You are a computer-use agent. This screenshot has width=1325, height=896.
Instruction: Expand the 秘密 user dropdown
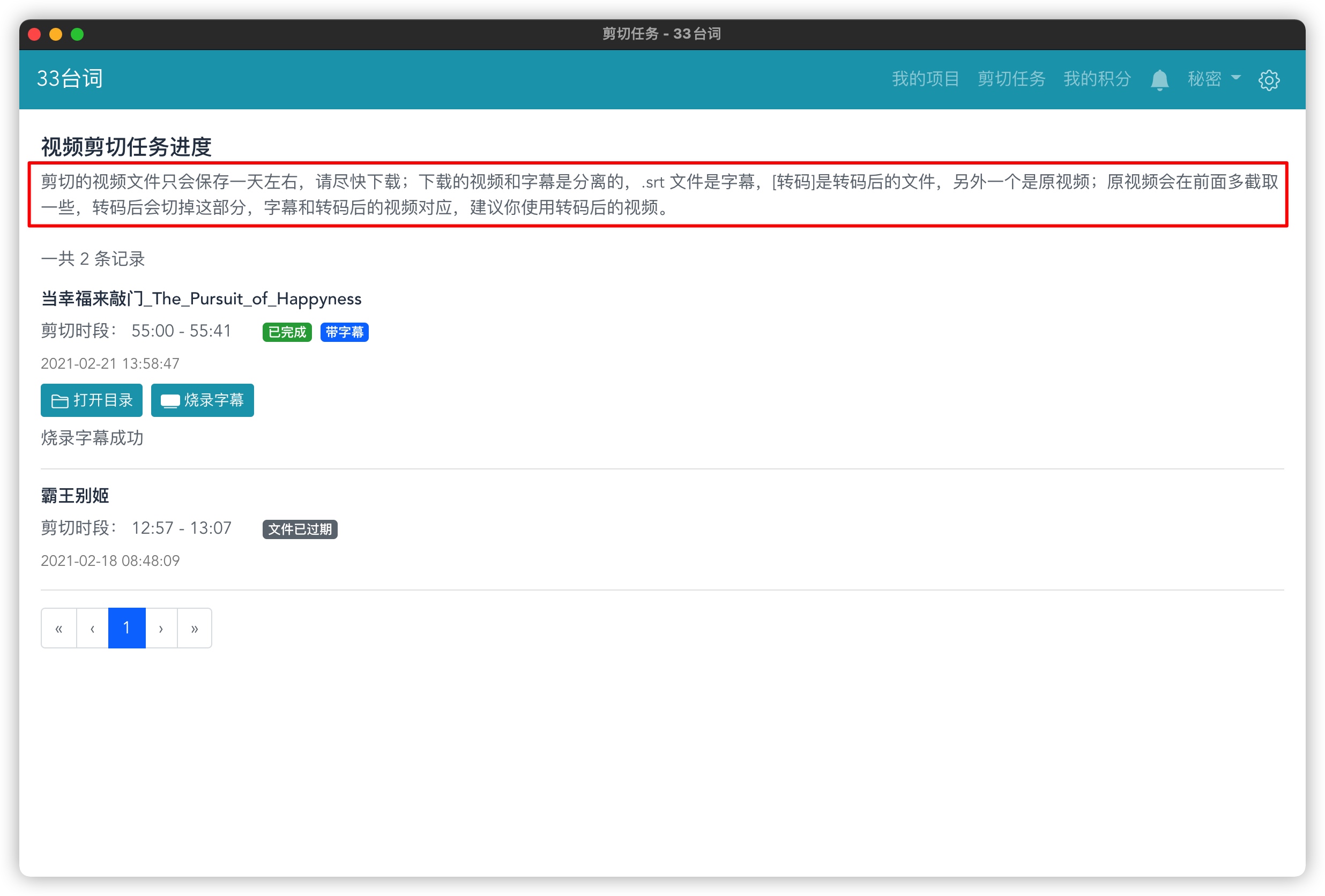pos(1214,79)
